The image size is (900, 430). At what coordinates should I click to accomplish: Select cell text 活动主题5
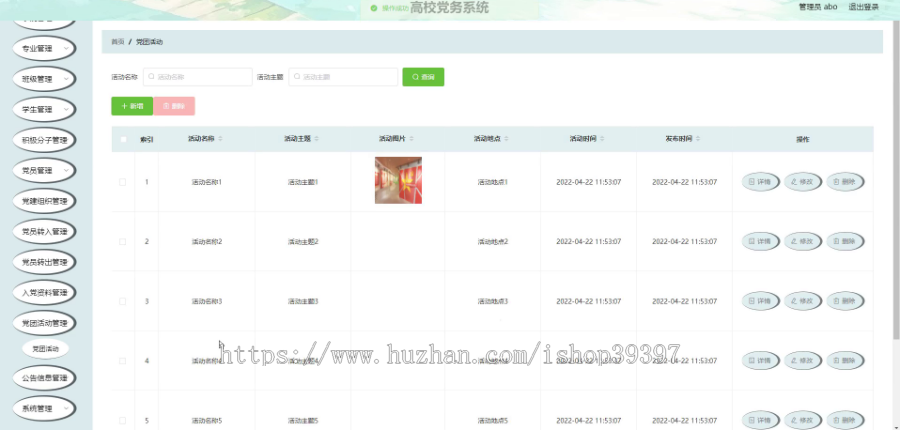point(303,421)
